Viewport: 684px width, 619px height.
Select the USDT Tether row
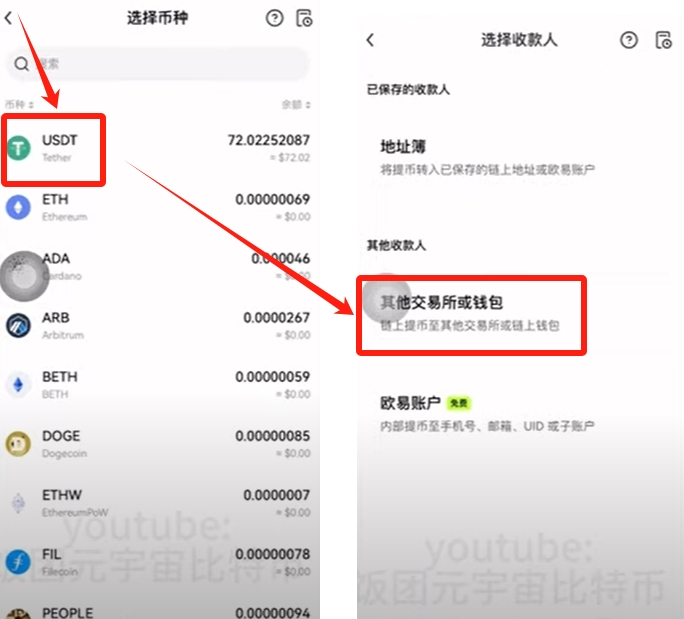157,148
